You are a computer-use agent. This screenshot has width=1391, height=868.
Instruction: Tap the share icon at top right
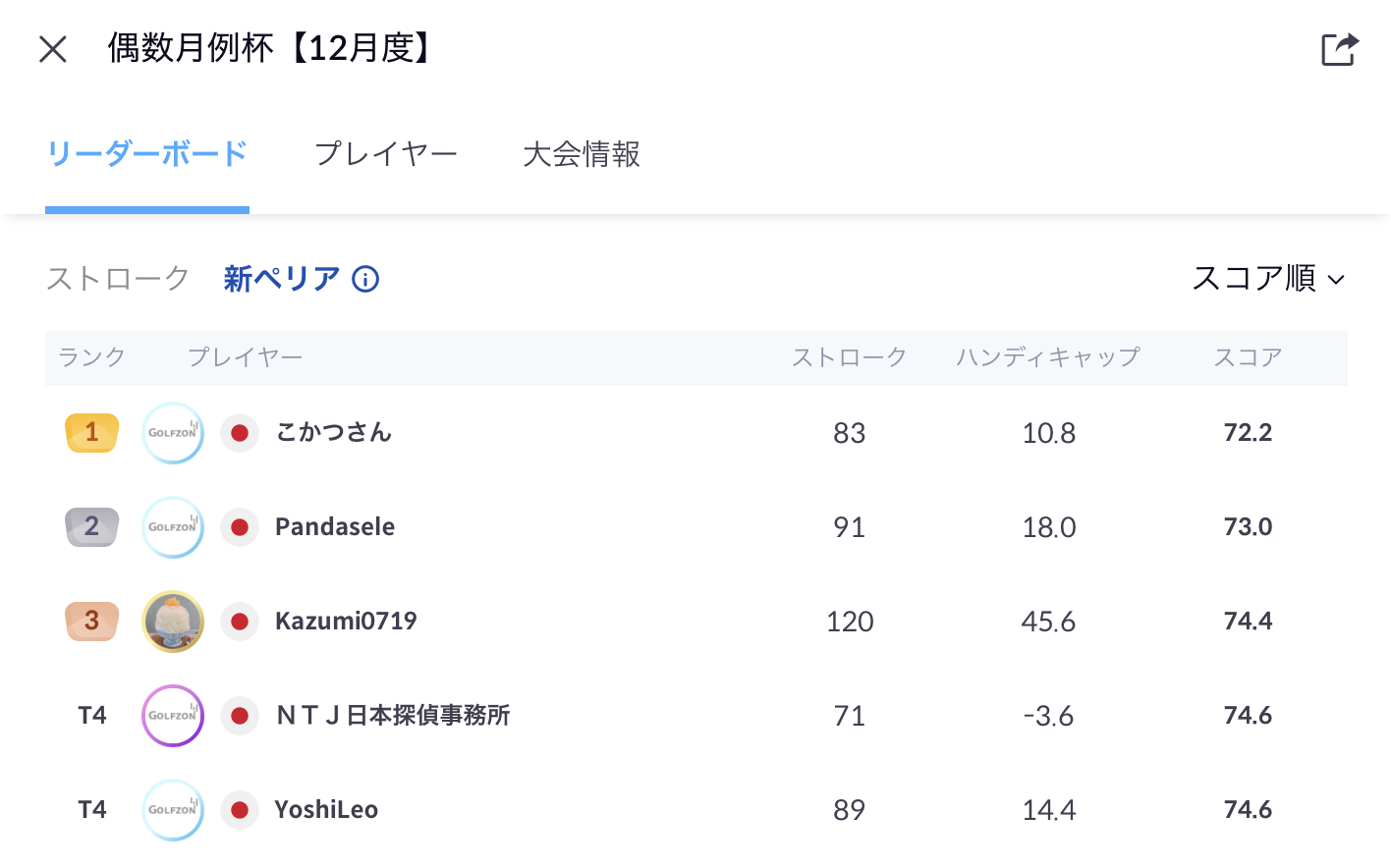point(1339,49)
